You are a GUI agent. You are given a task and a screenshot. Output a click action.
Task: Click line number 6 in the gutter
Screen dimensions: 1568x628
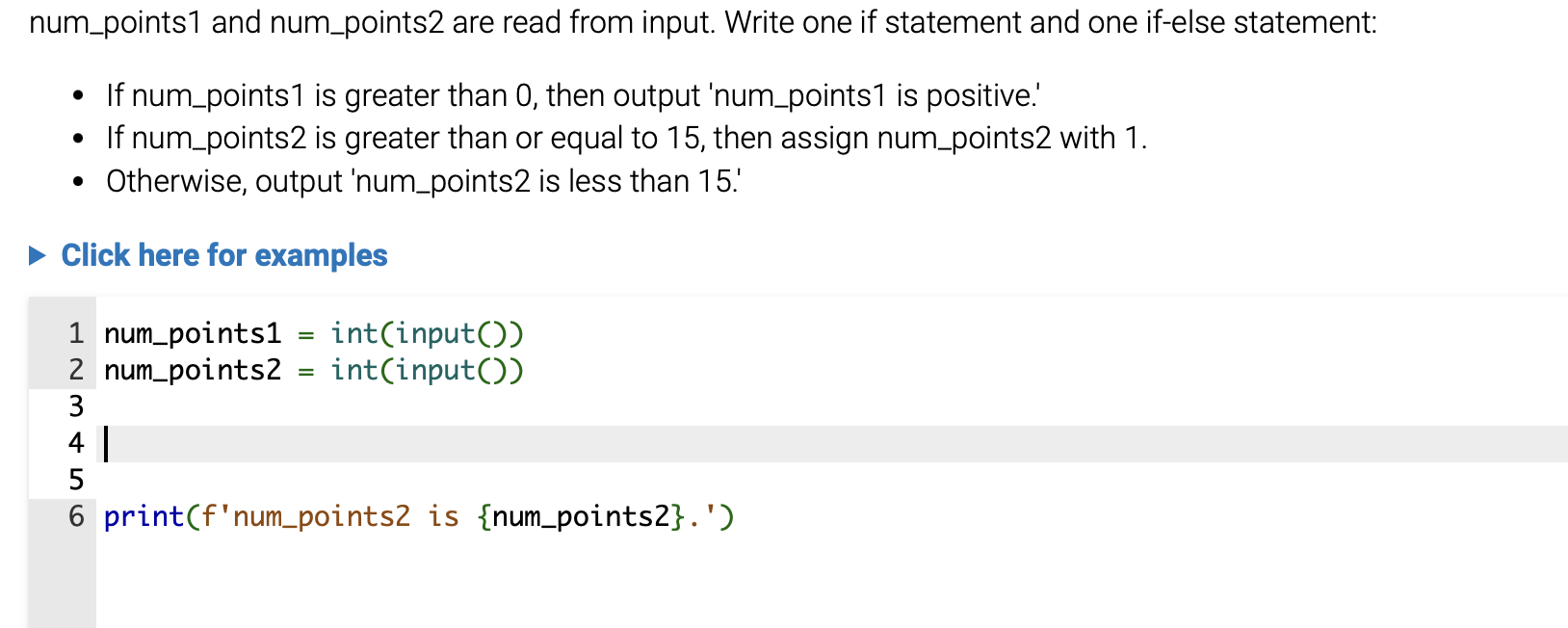(x=75, y=516)
